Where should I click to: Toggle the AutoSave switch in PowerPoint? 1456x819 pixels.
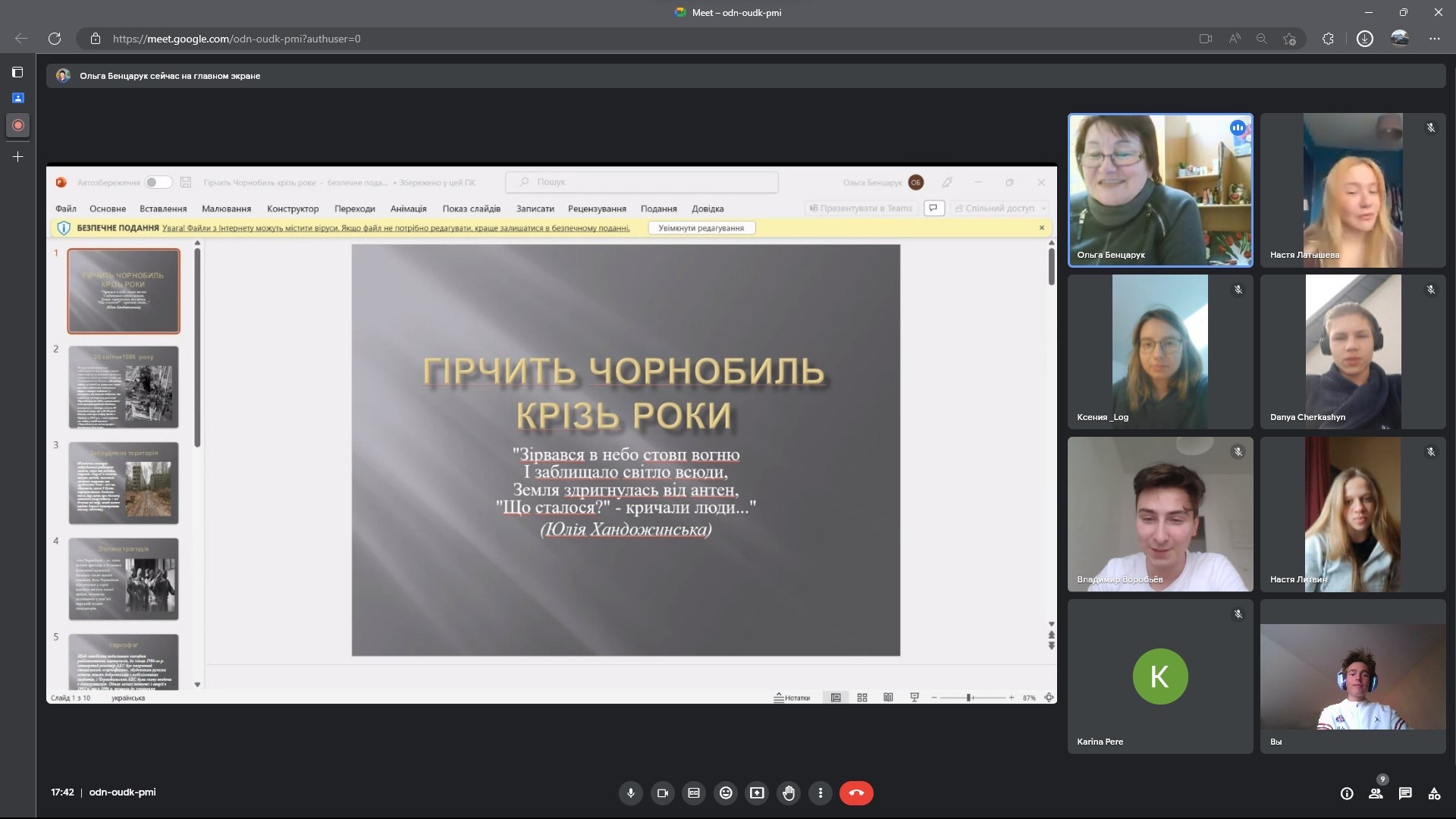(158, 182)
